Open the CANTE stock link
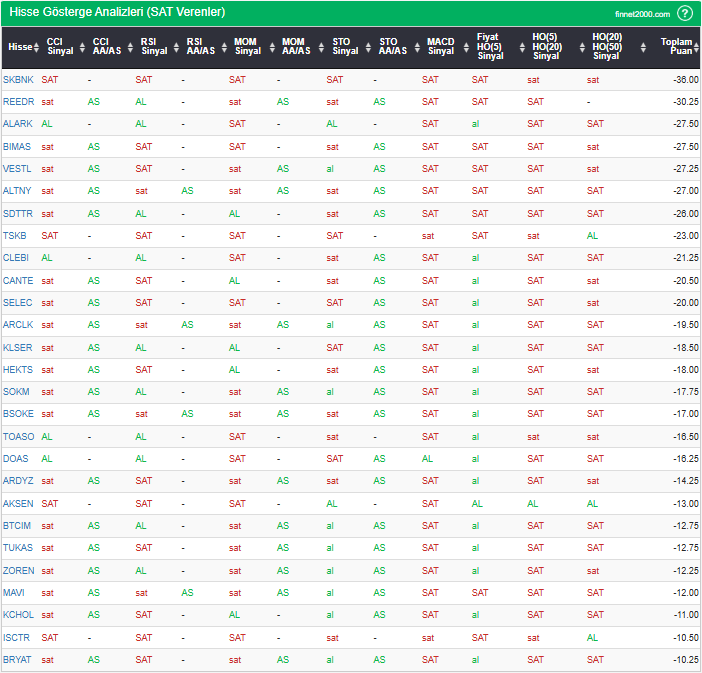This screenshot has width=702, height=673. [18, 281]
